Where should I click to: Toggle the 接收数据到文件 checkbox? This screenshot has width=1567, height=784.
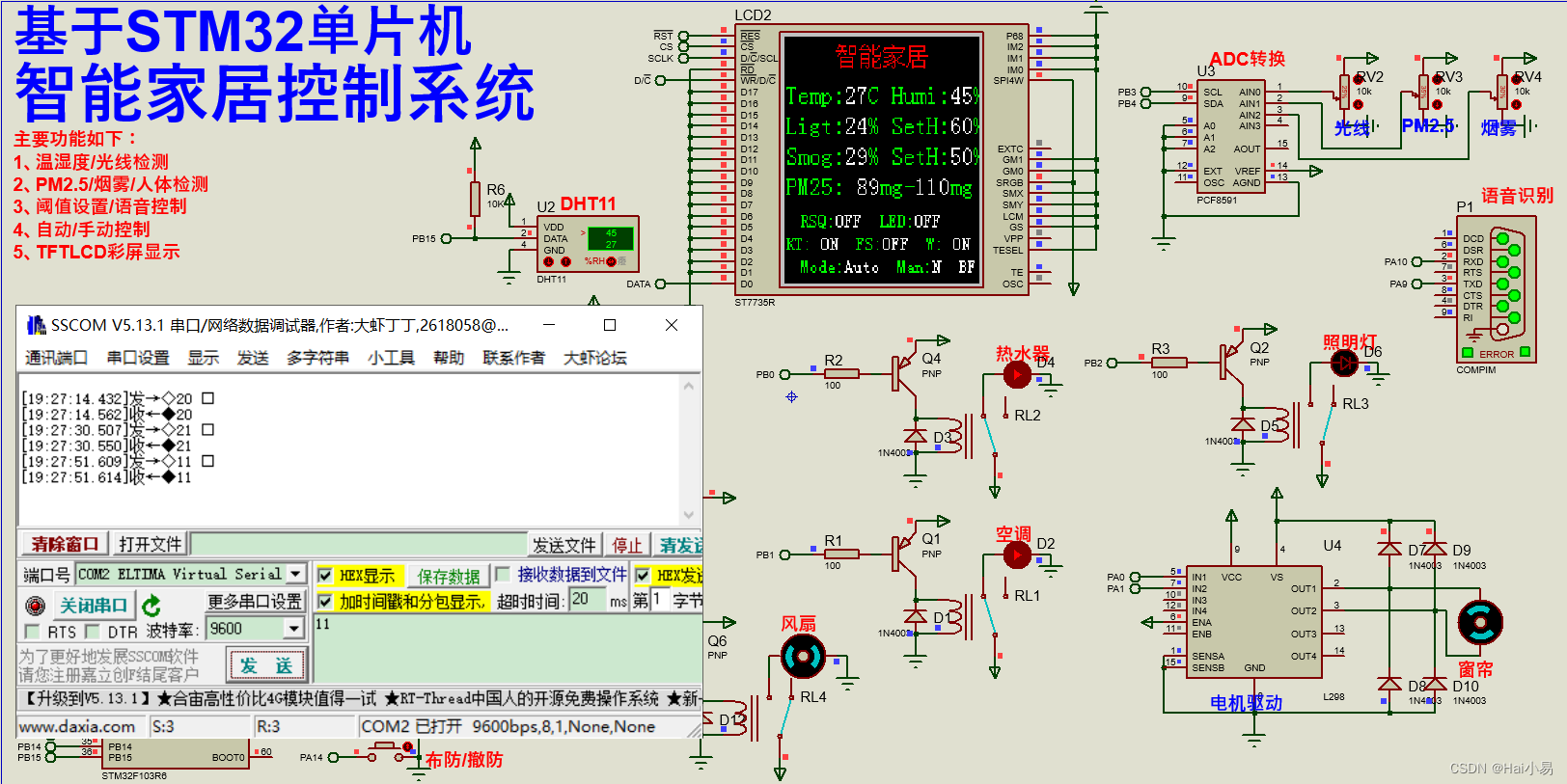[x=503, y=575]
